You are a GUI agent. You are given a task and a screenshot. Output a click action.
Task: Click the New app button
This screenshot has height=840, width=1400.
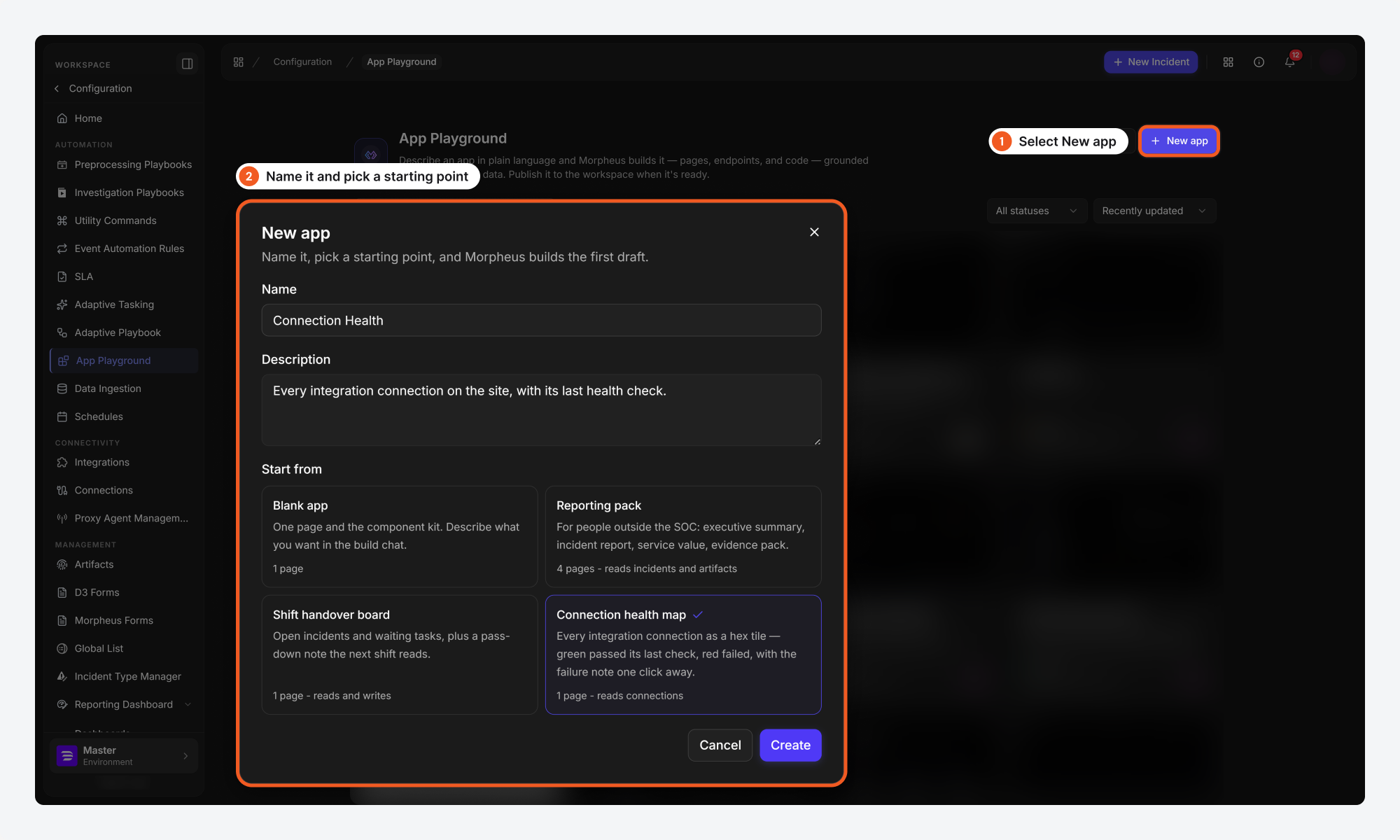click(1179, 141)
